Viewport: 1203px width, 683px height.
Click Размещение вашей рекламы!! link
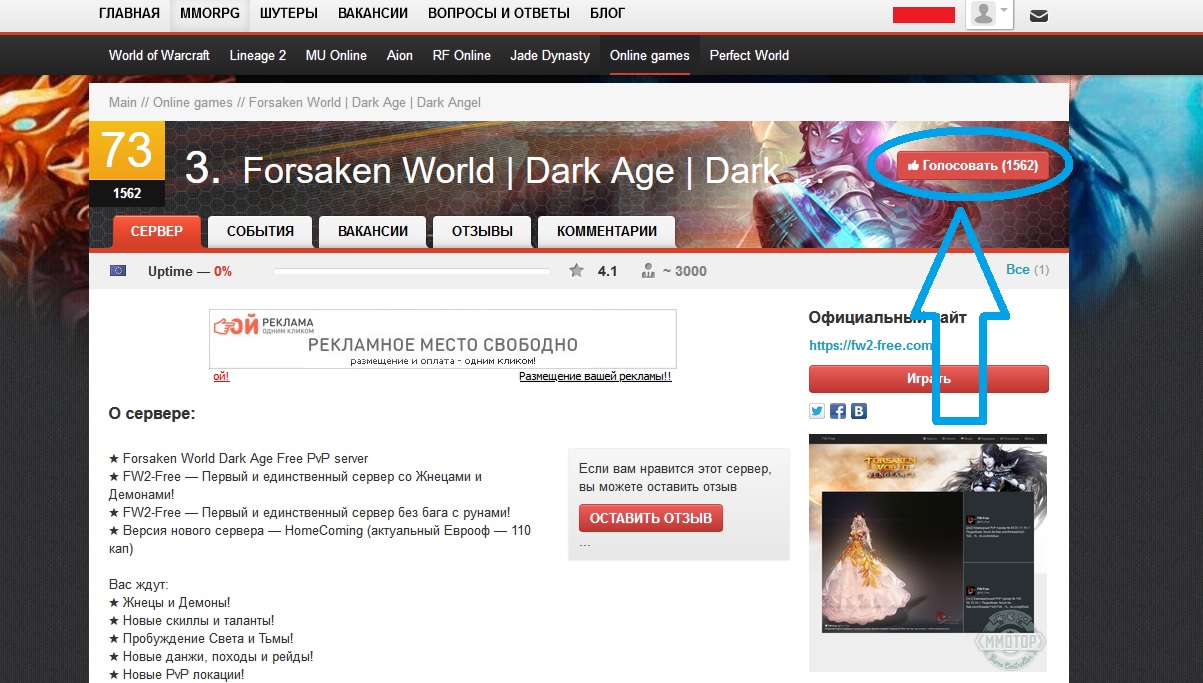(x=595, y=376)
